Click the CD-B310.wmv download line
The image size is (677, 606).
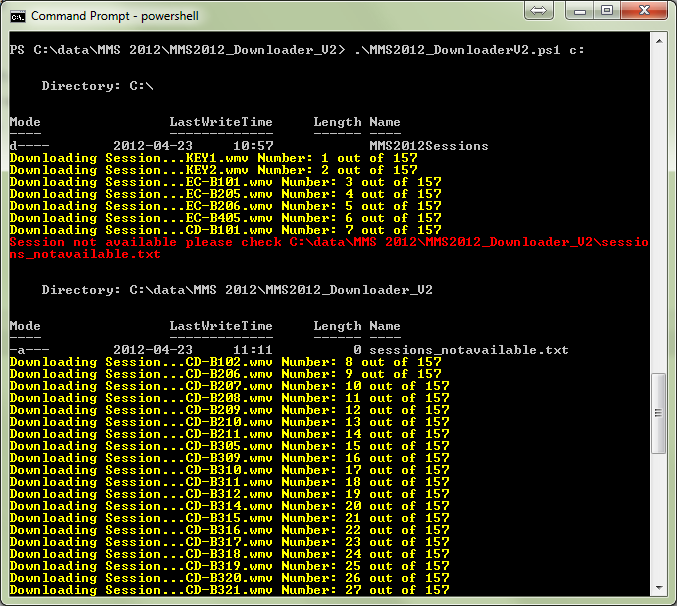pyautogui.click(x=230, y=470)
